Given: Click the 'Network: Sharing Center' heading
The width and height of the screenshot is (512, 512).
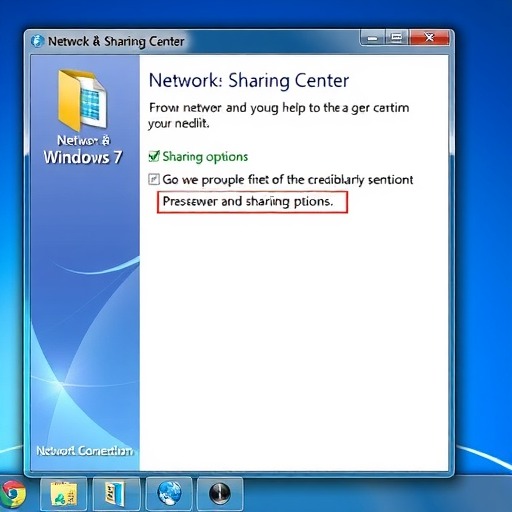Looking at the screenshot, I should pos(249,80).
